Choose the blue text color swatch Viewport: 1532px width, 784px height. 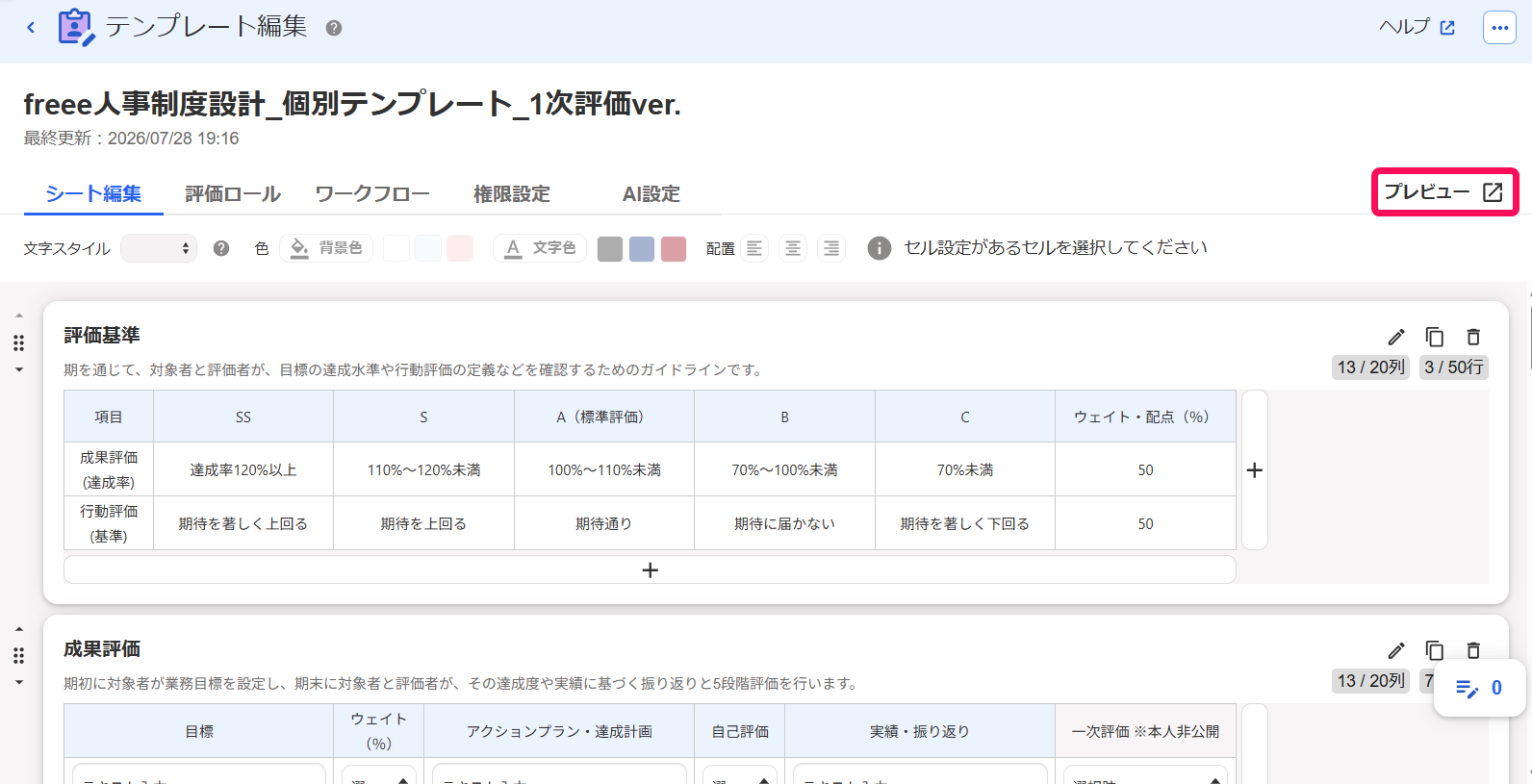tap(642, 249)
